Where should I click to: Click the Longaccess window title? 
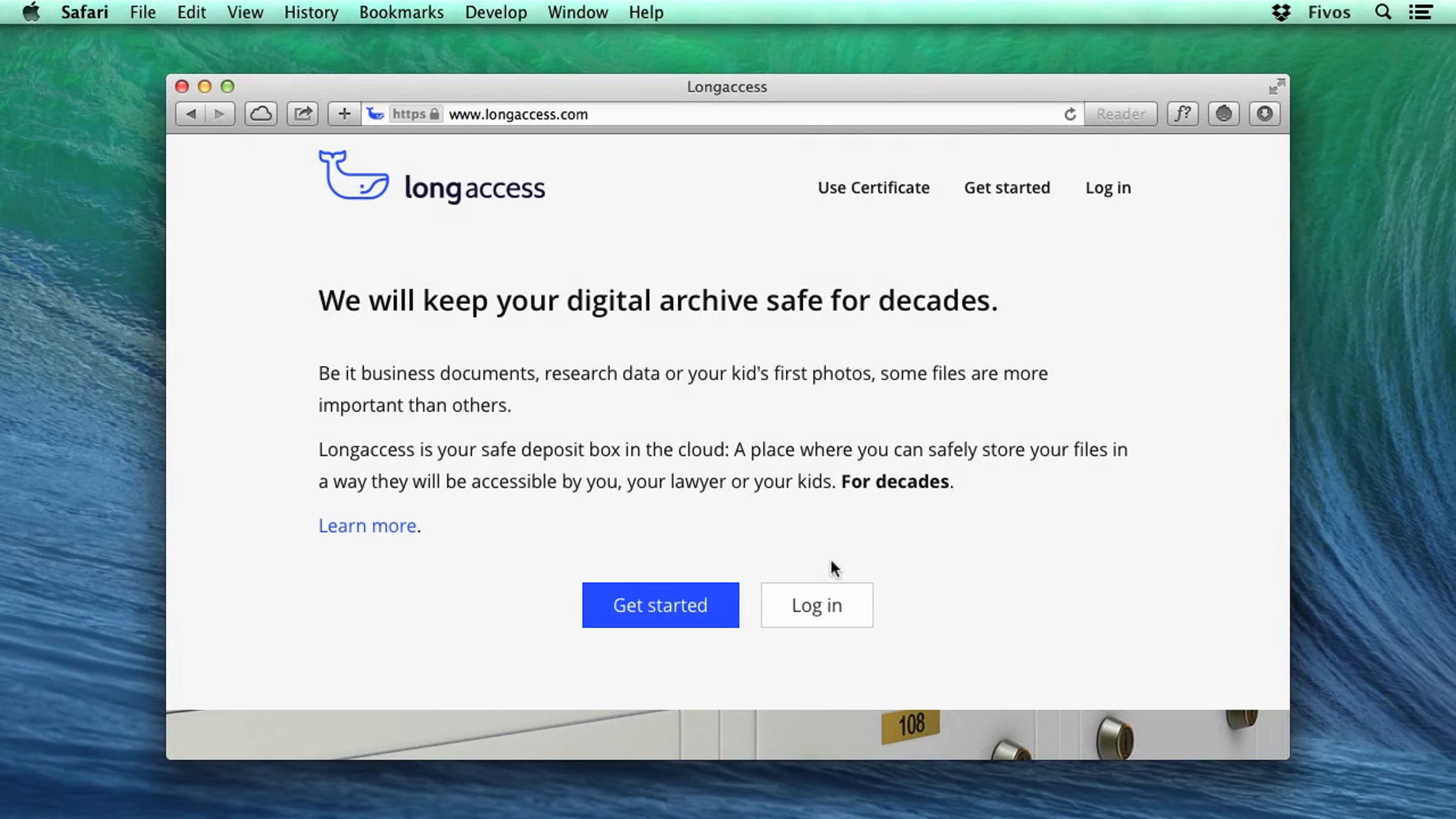[727, 87]
